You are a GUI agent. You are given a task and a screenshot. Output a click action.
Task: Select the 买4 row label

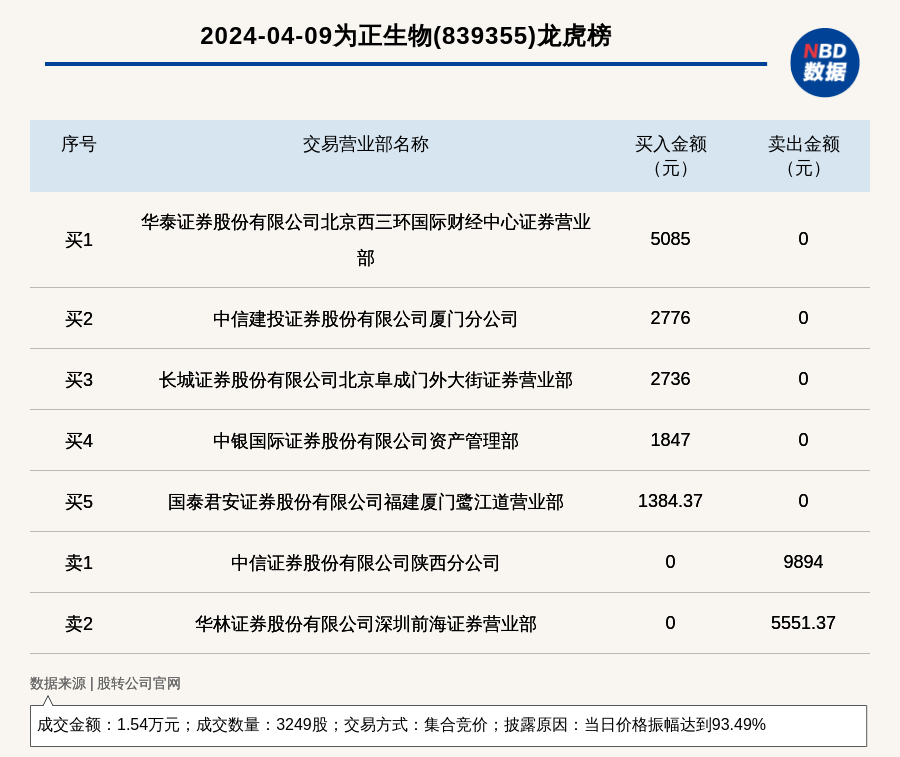[x=79, y=441]
